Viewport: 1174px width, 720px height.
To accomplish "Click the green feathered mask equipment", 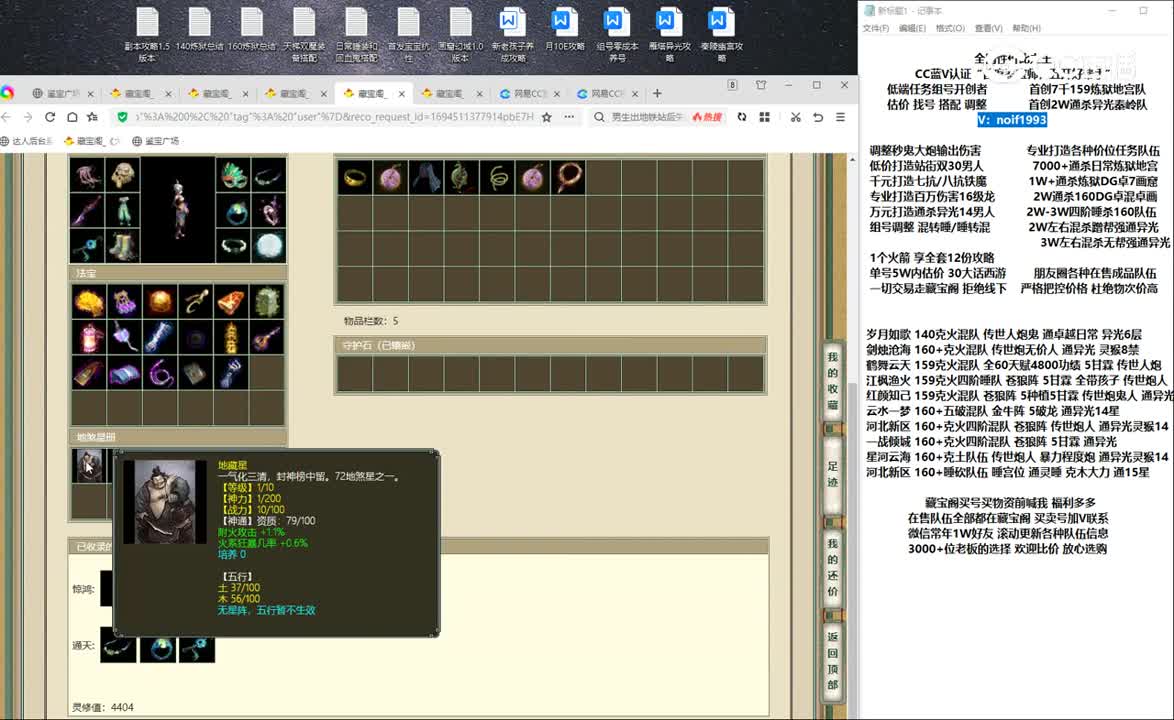I will [x=234, y=176].
